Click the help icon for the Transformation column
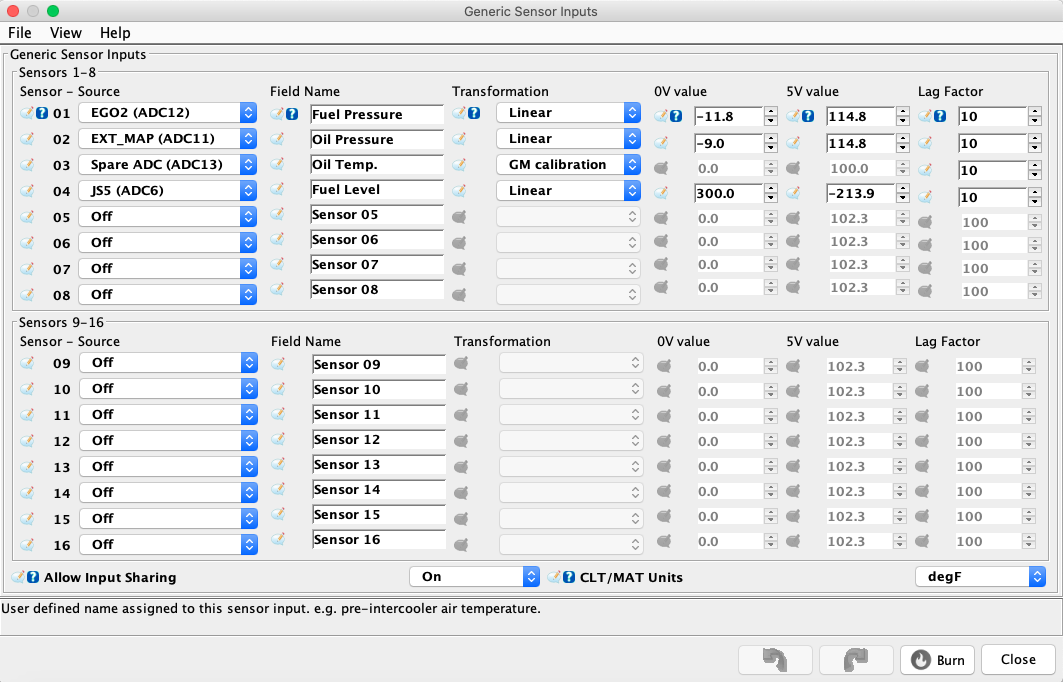 (475, 113)
